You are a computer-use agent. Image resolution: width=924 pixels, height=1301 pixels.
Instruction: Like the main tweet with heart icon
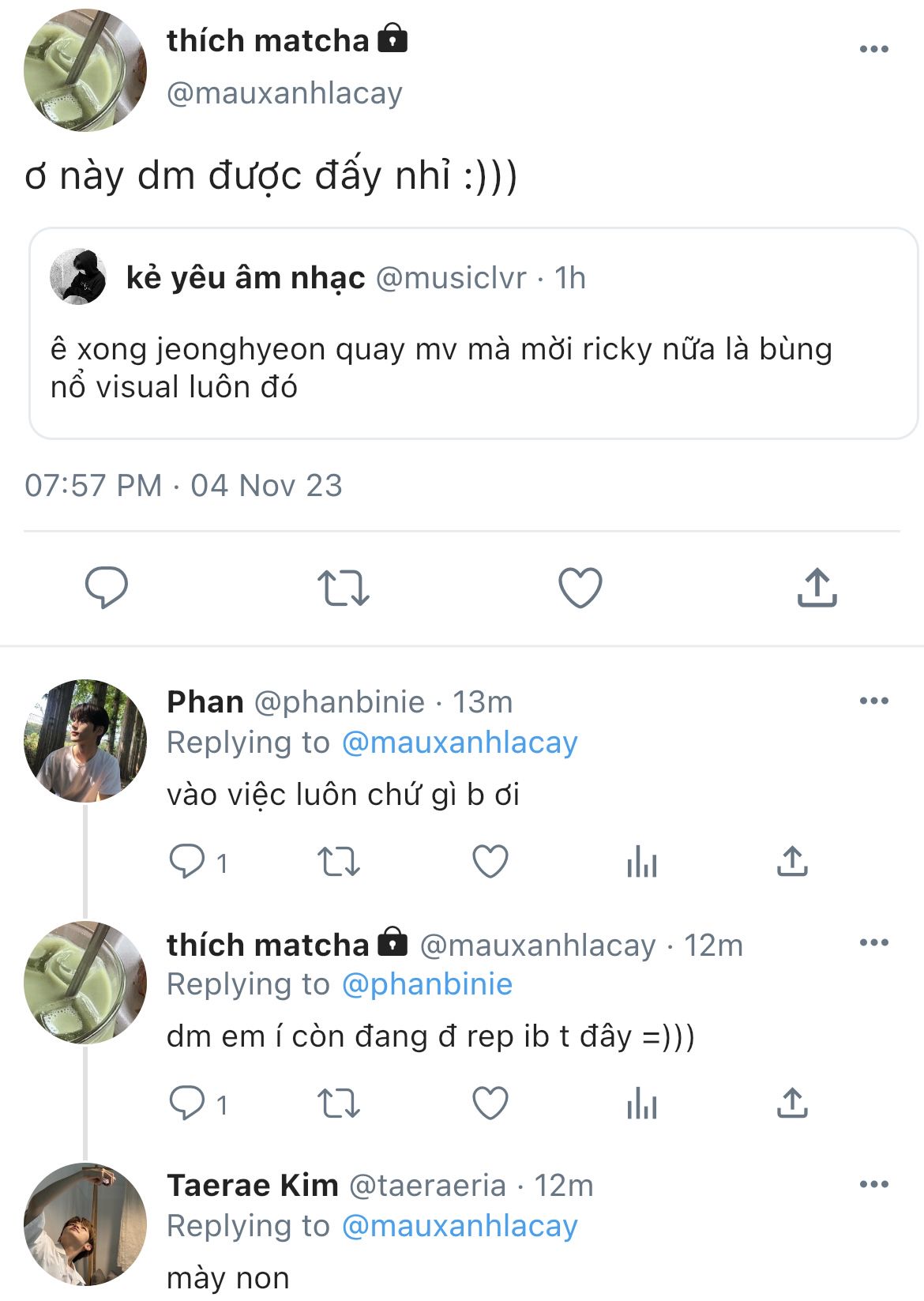point(580,588)
